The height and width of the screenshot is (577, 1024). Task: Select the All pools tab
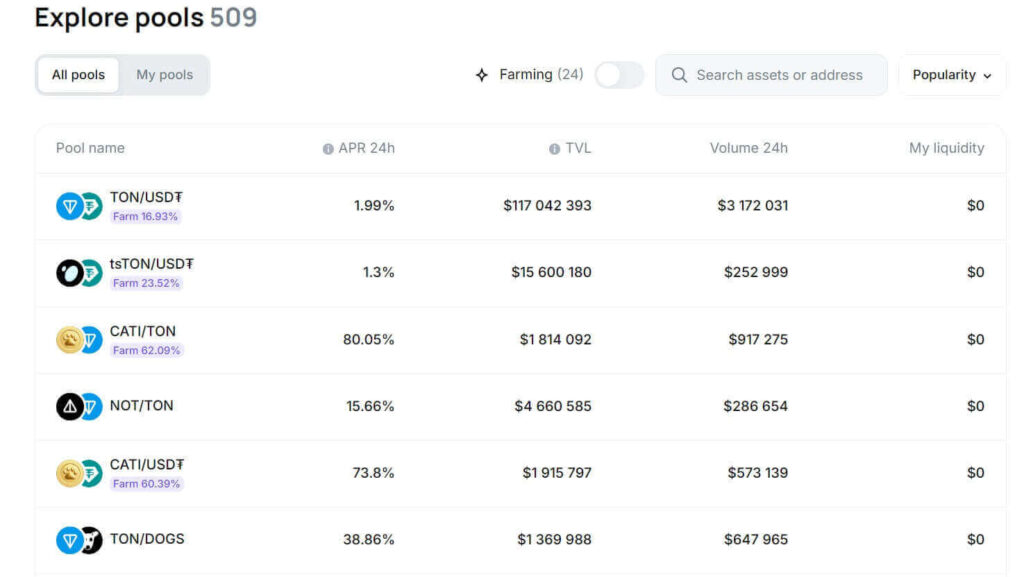(x=78, y=75)
